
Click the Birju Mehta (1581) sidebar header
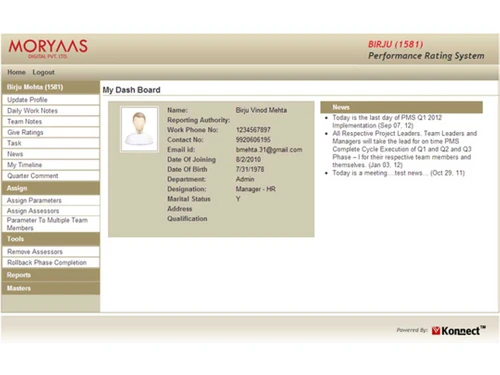click(x=51, y=87)
